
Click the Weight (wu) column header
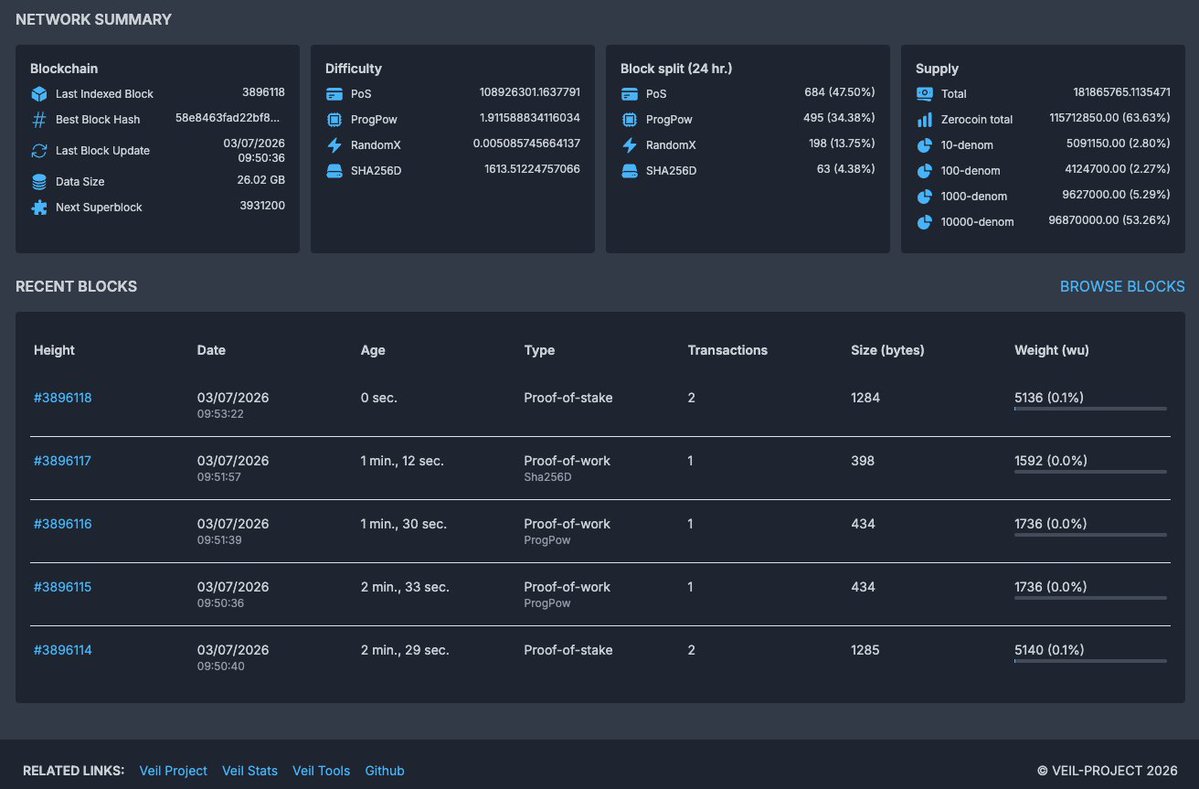pos(1051,350)
